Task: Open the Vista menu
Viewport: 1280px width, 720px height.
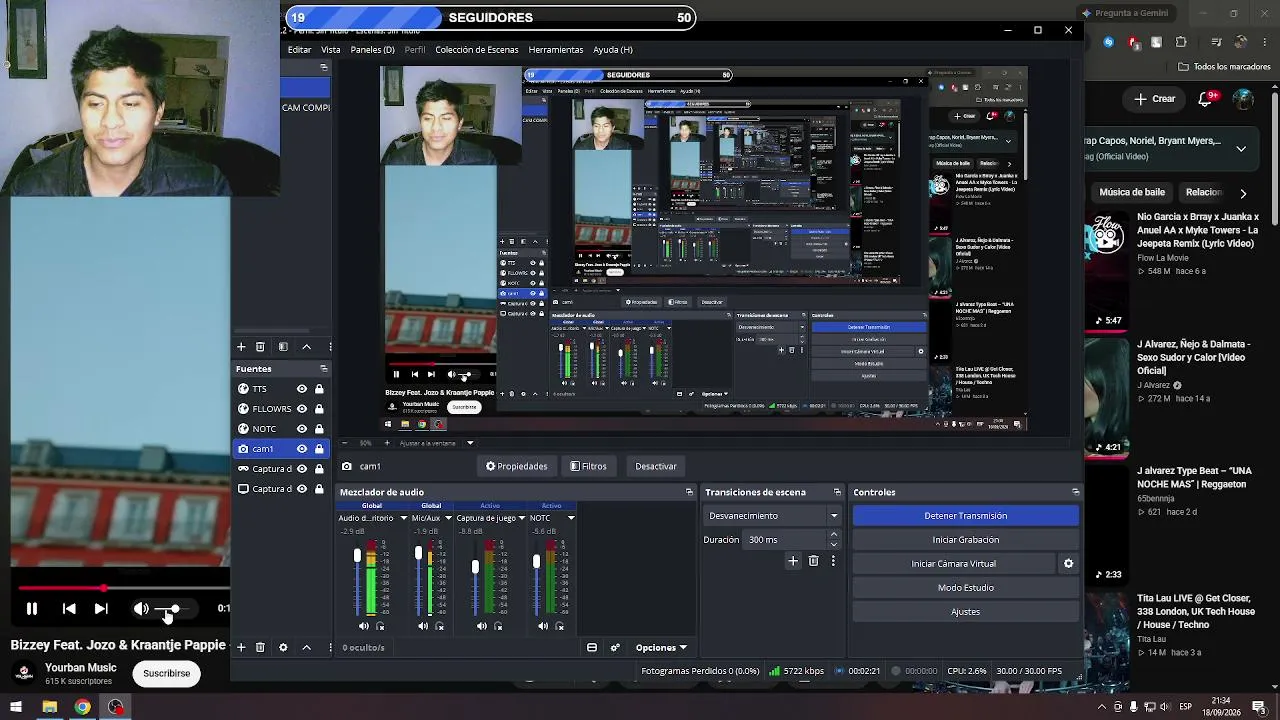Action: click(x=331, y=49)
